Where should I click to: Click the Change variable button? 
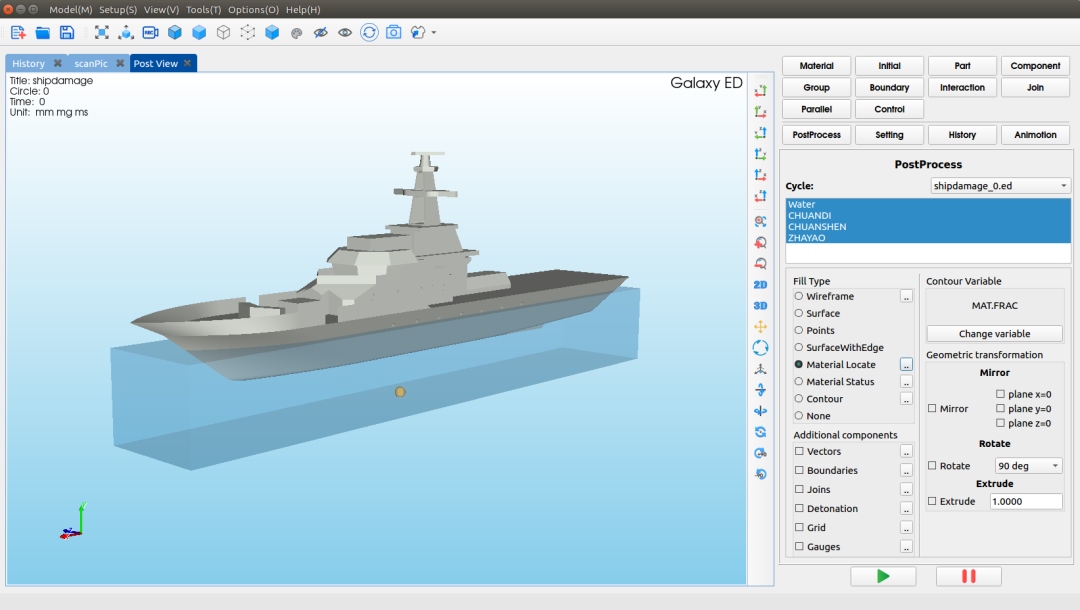pos(994,334)
